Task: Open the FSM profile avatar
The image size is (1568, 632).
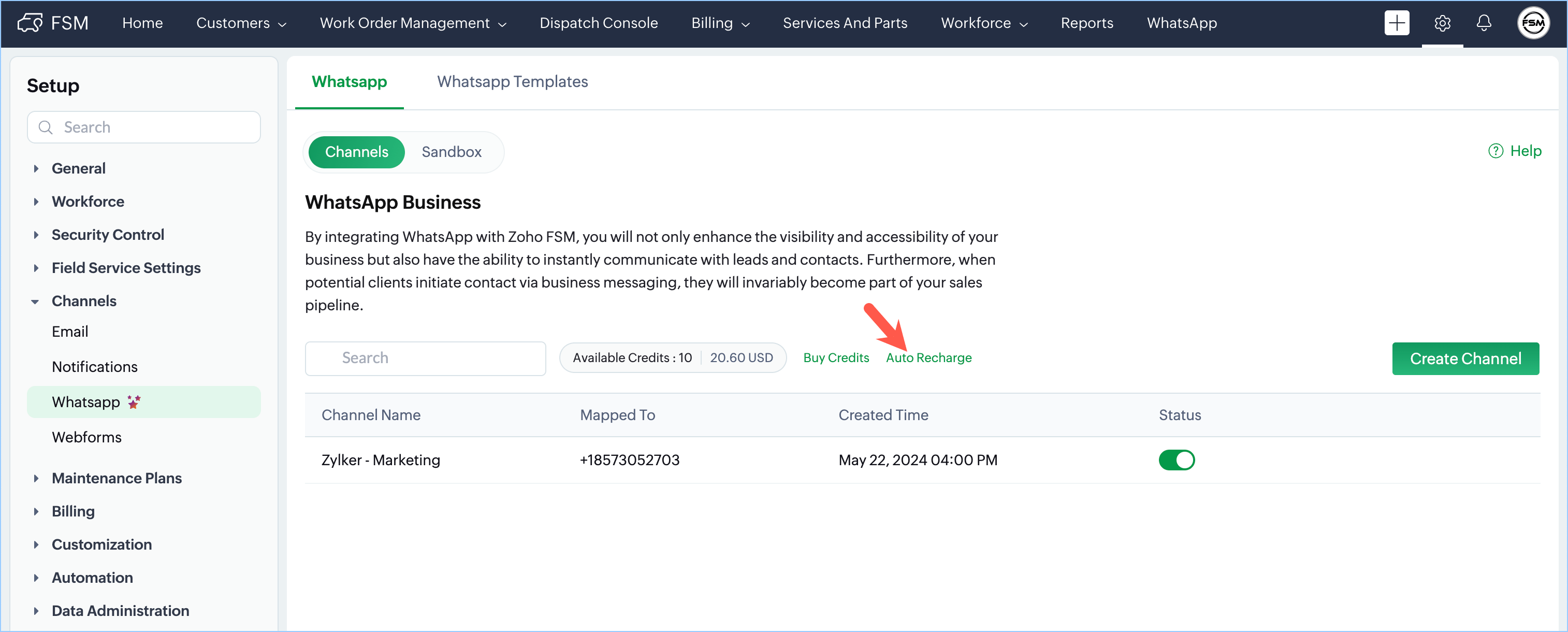Action: click(1533, 23)
